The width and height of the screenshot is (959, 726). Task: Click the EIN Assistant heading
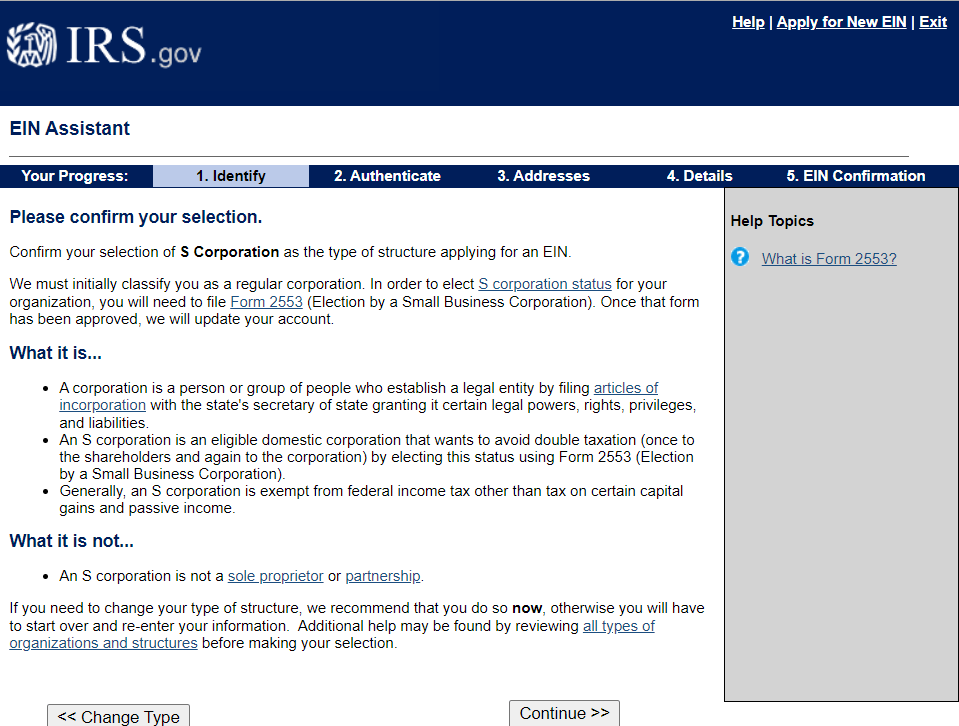pos(70,128)
